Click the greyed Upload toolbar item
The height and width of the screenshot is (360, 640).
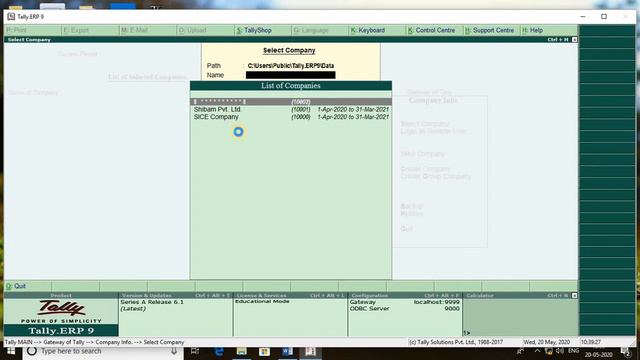(x=192, y=30)
